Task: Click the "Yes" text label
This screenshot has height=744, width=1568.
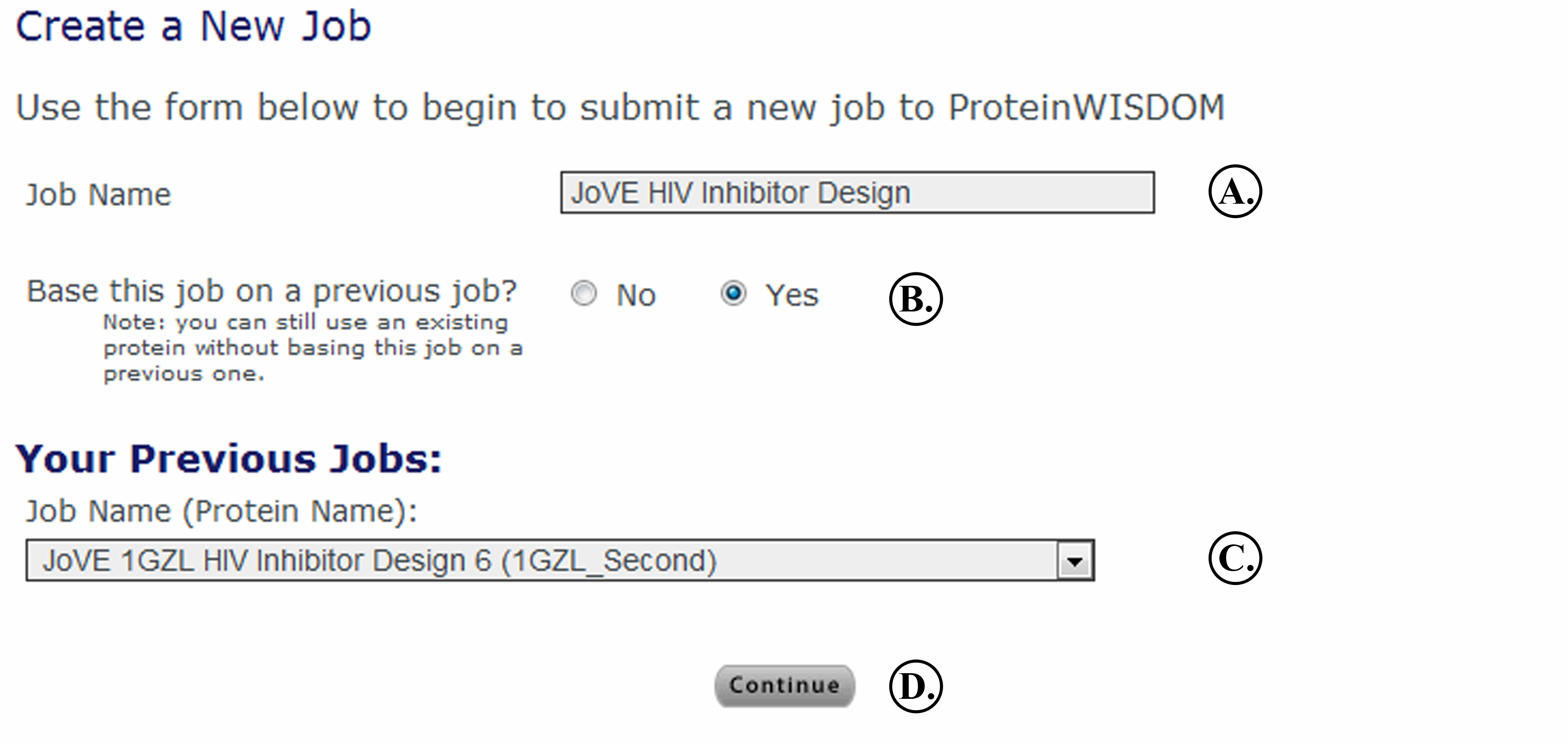Action: point(791,296)
